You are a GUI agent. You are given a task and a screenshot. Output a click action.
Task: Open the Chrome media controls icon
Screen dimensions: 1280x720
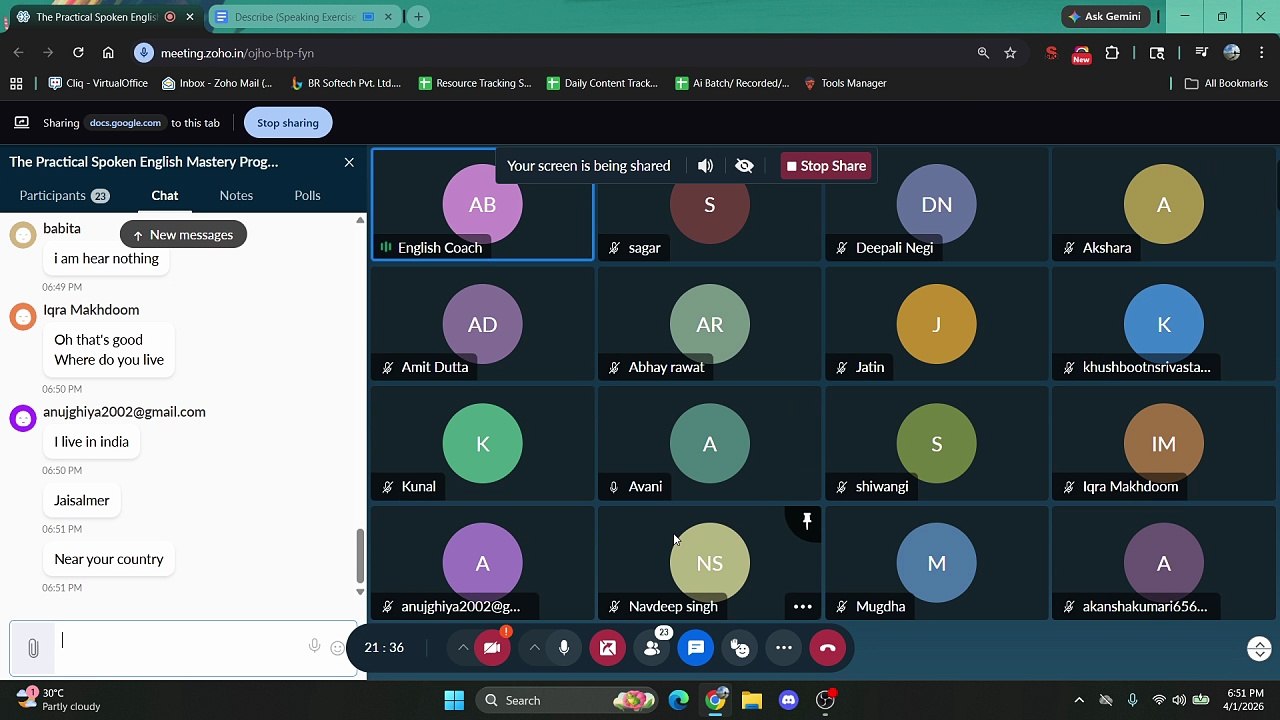point(1201,53)
